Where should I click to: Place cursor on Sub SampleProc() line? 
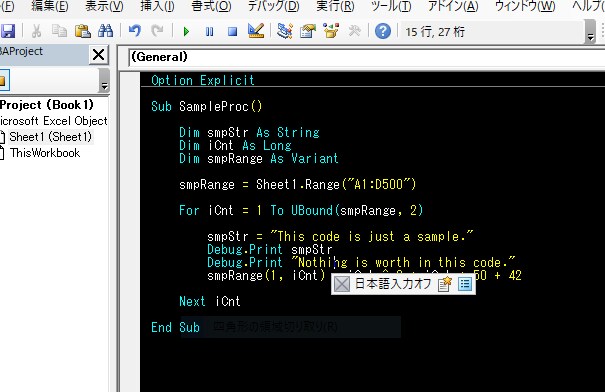tap(206, 106)
